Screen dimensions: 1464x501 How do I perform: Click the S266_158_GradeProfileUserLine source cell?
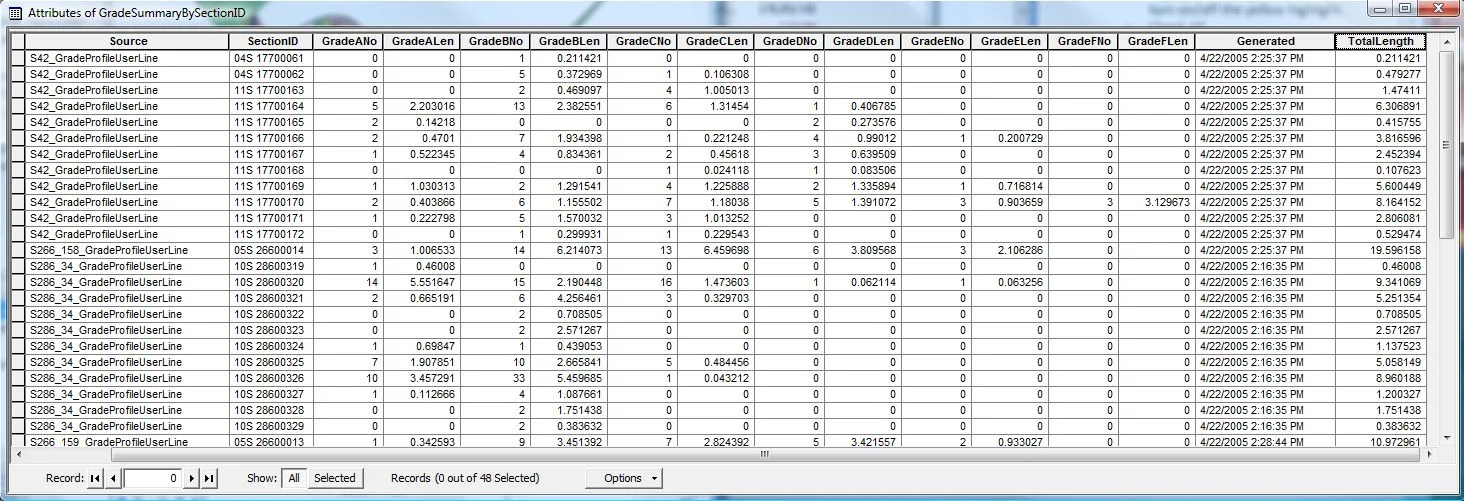coord(128,250)
